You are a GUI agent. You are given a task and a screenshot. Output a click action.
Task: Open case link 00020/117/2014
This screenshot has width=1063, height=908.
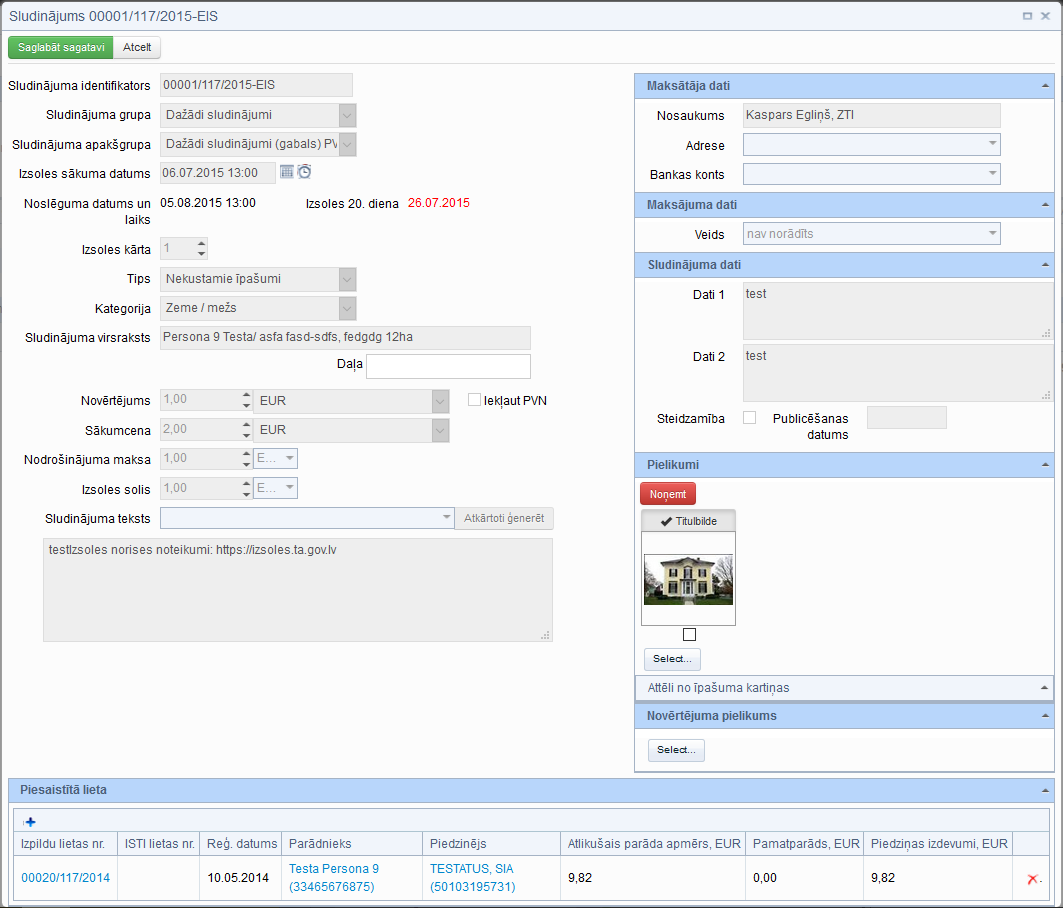[x=66, y=878]
